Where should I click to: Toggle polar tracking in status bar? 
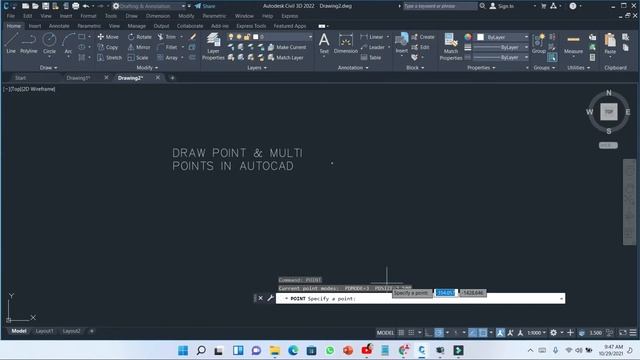[x=439, y=333]
